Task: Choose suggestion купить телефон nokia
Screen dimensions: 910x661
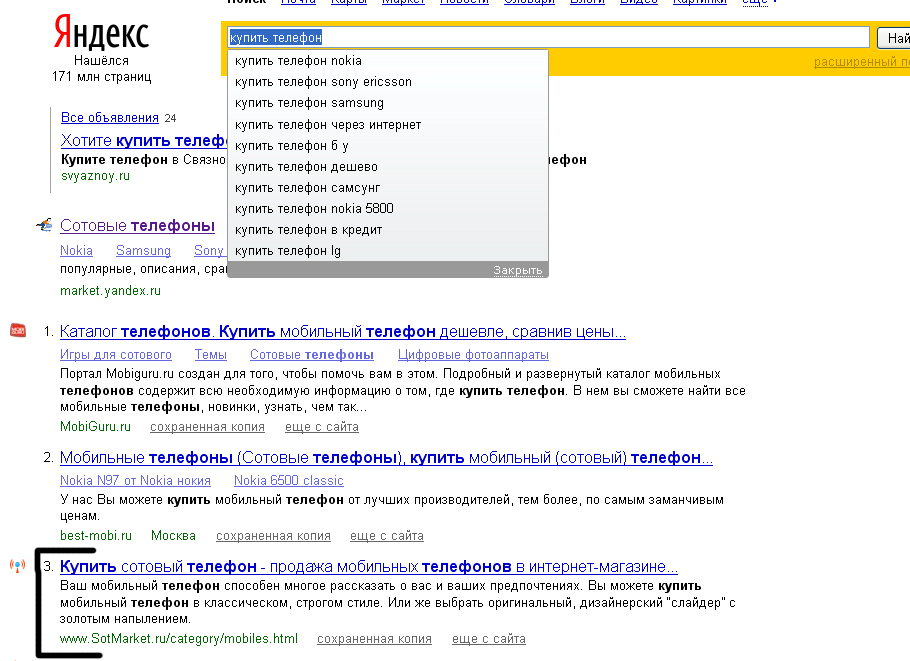Action: click(x=388, y=61)
